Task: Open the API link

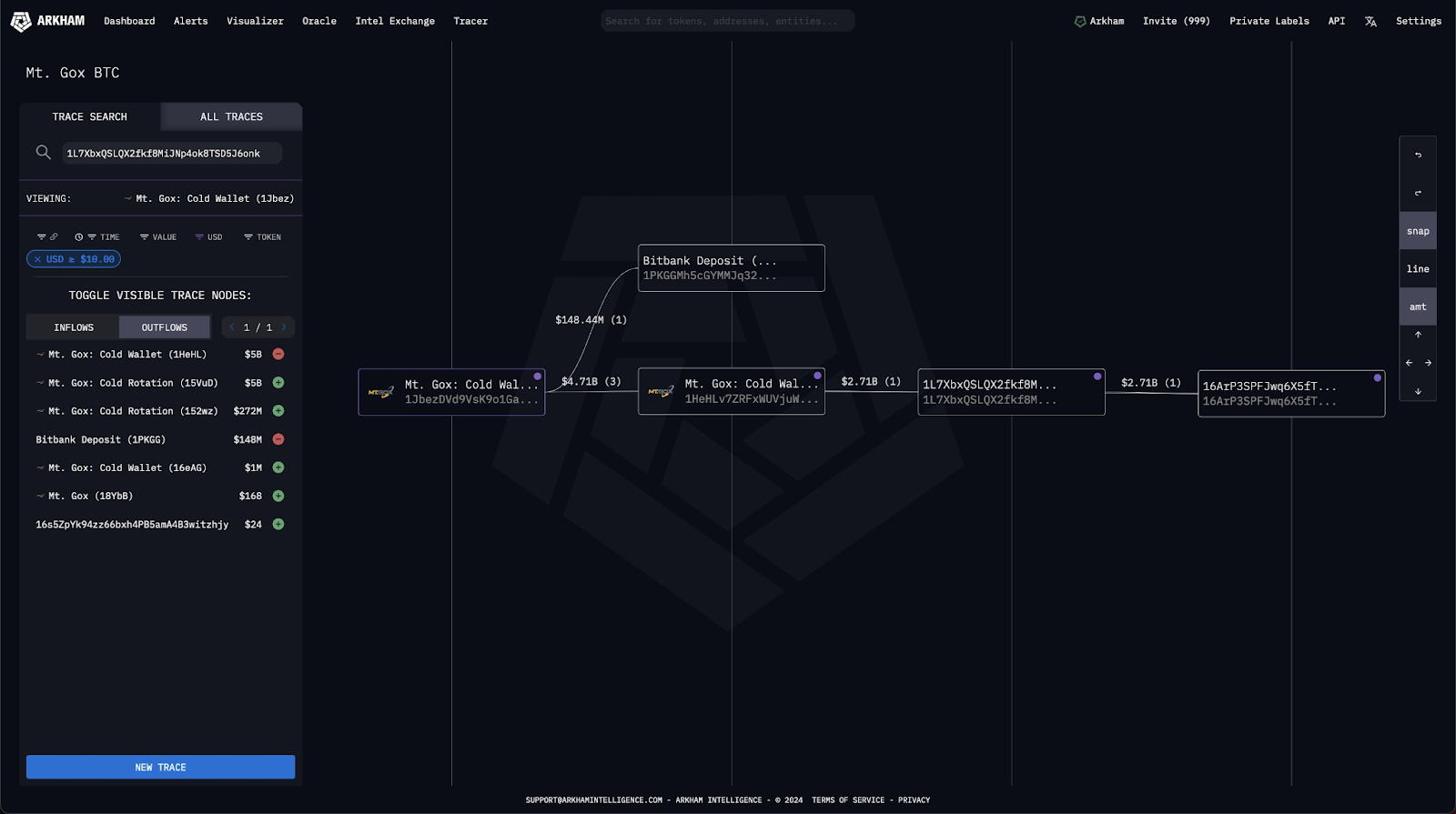Action: [x=1336, y=21]
